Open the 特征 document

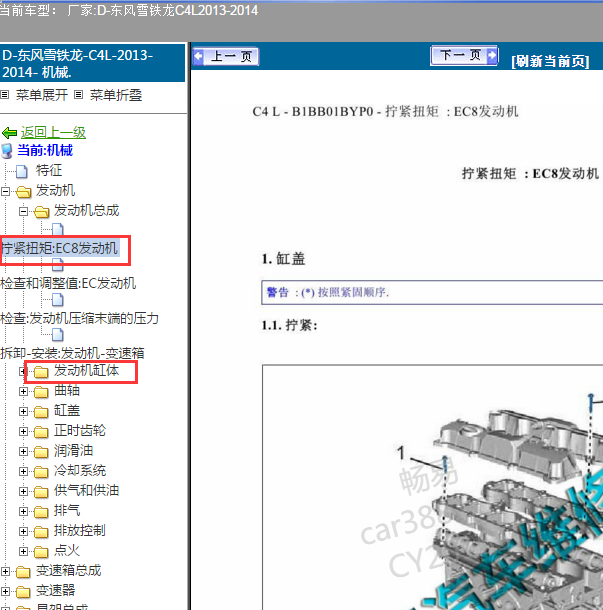(x=49, y=170)
